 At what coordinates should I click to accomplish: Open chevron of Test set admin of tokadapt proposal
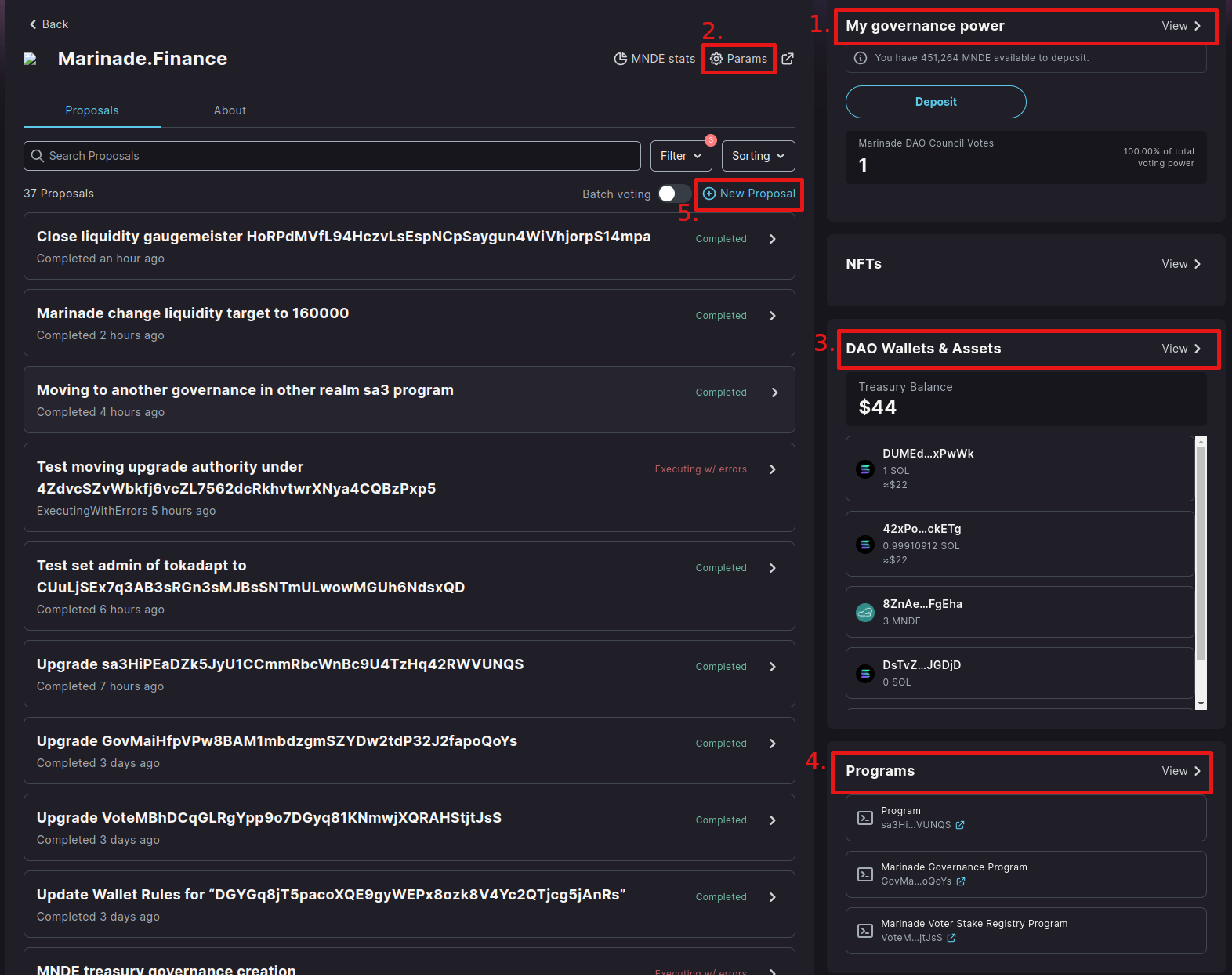pos(773,568)
